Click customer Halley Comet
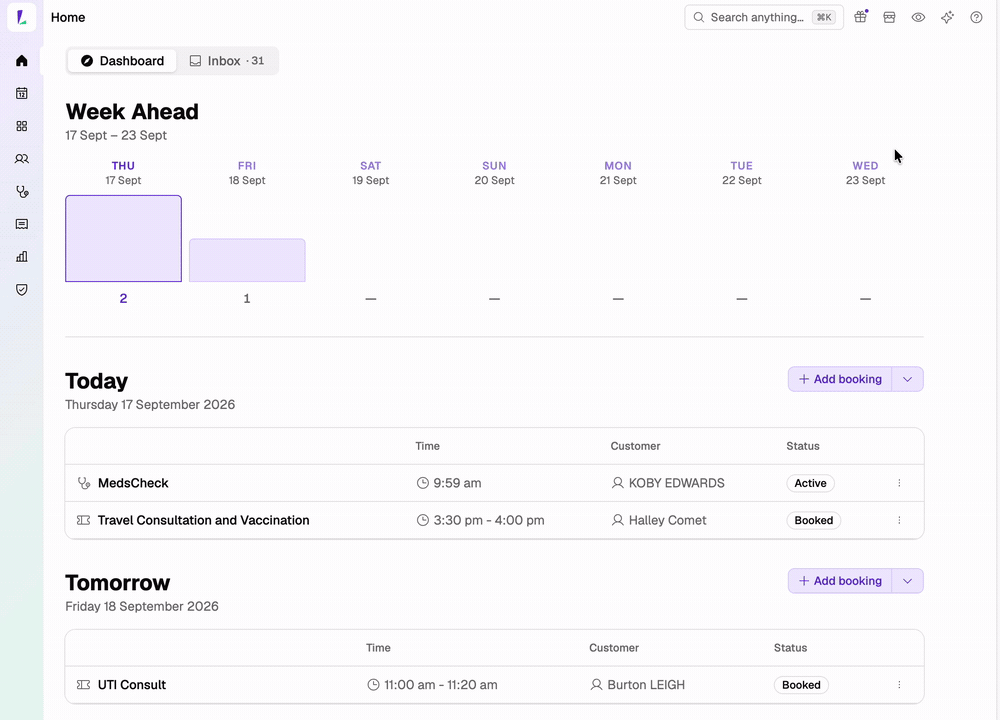This screenshot has width=1000, height=720. (x=659, y=520)
